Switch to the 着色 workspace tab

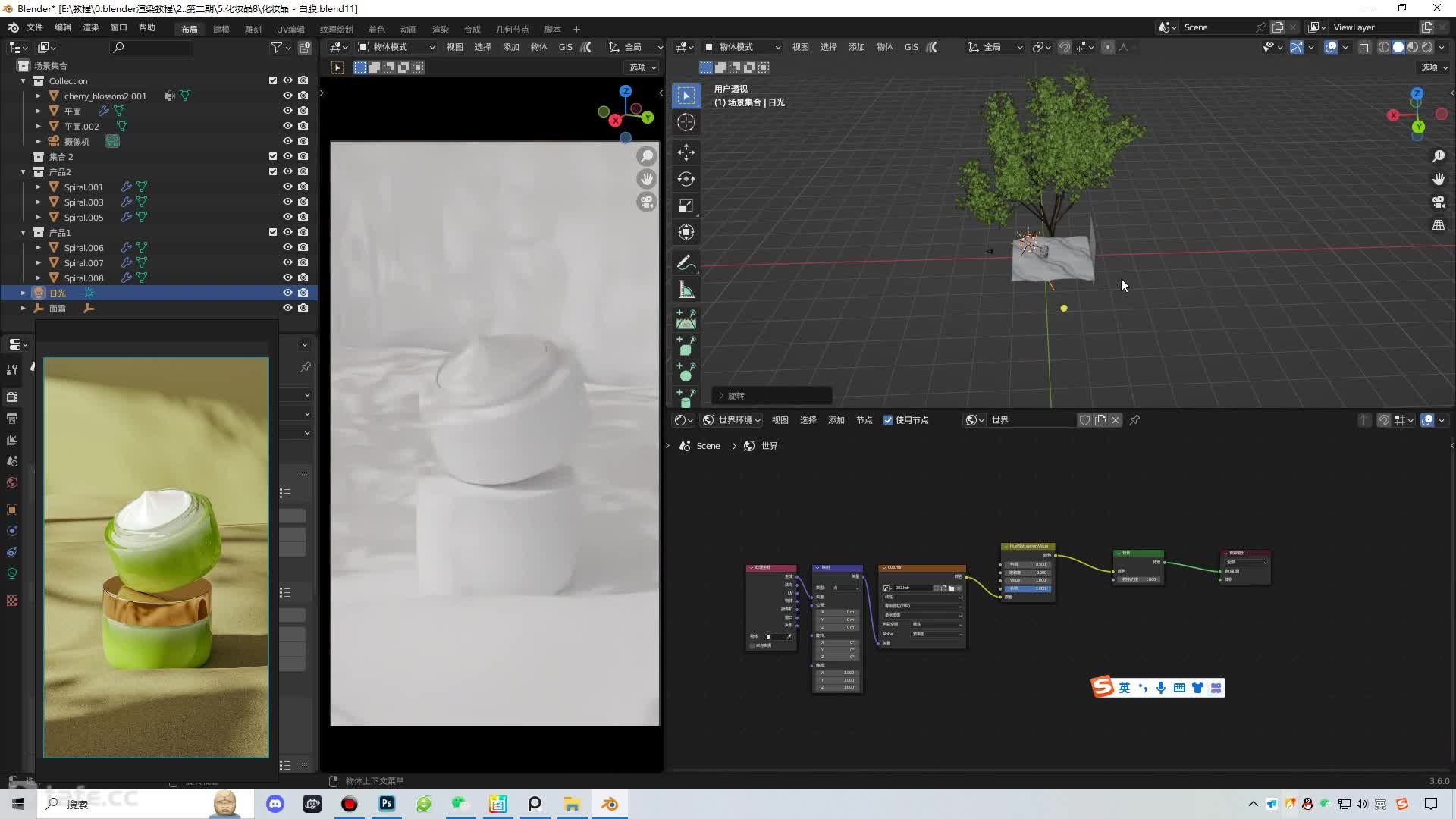pos(377,30)
